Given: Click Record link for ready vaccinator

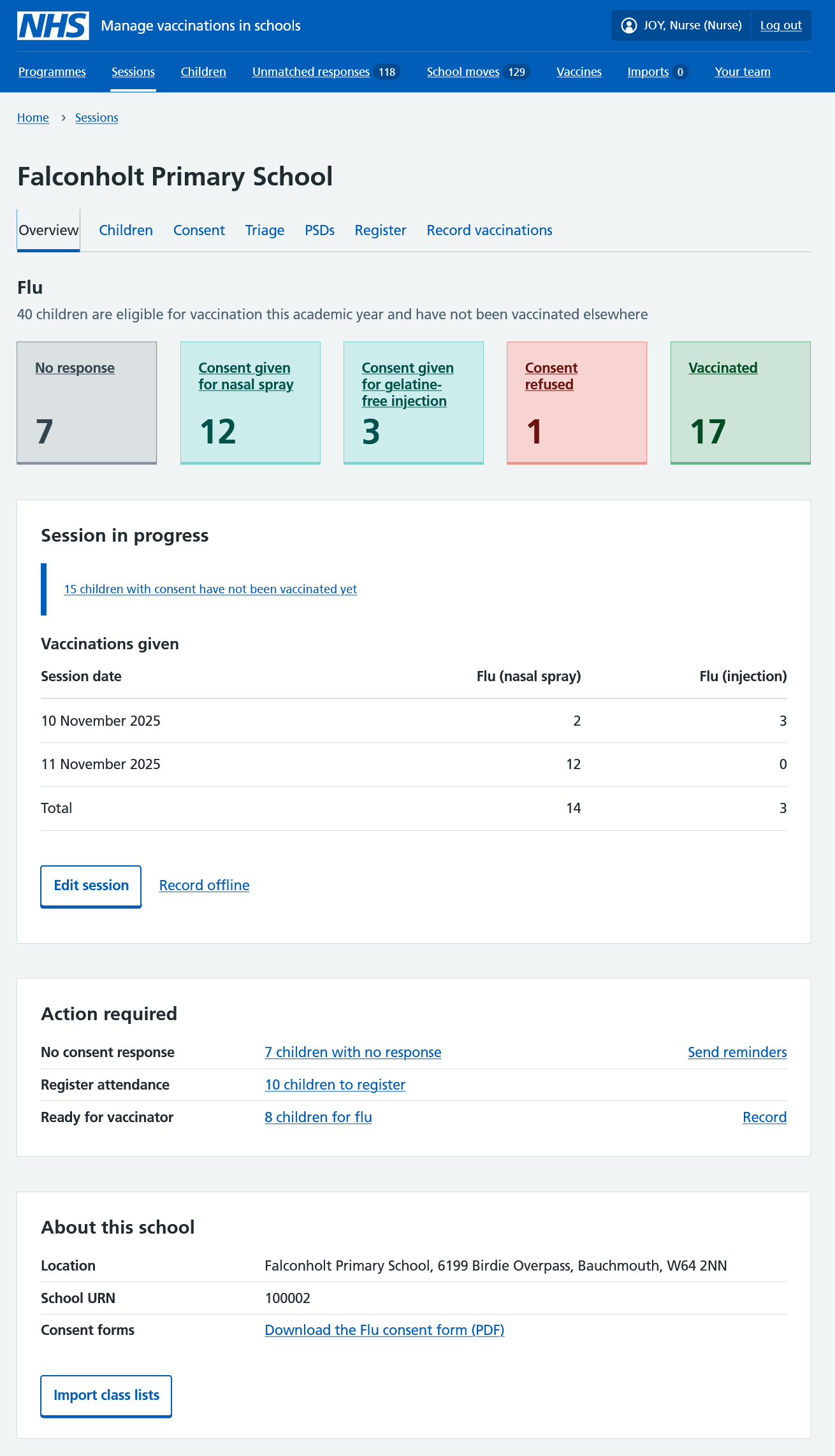Looking at the screenshot, I should 765,1117.
